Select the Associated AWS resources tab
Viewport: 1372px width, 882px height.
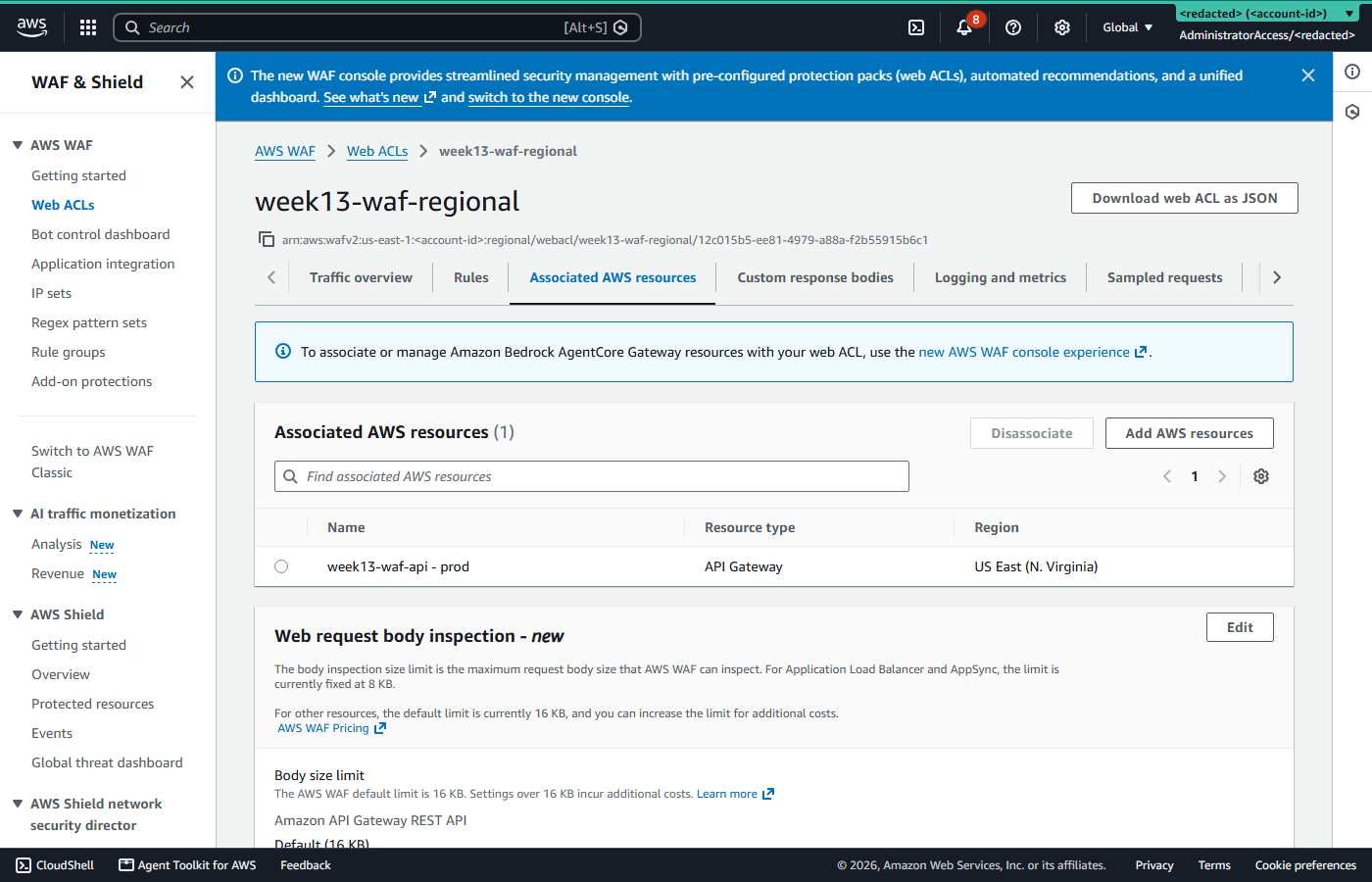(x=613, y=277)
